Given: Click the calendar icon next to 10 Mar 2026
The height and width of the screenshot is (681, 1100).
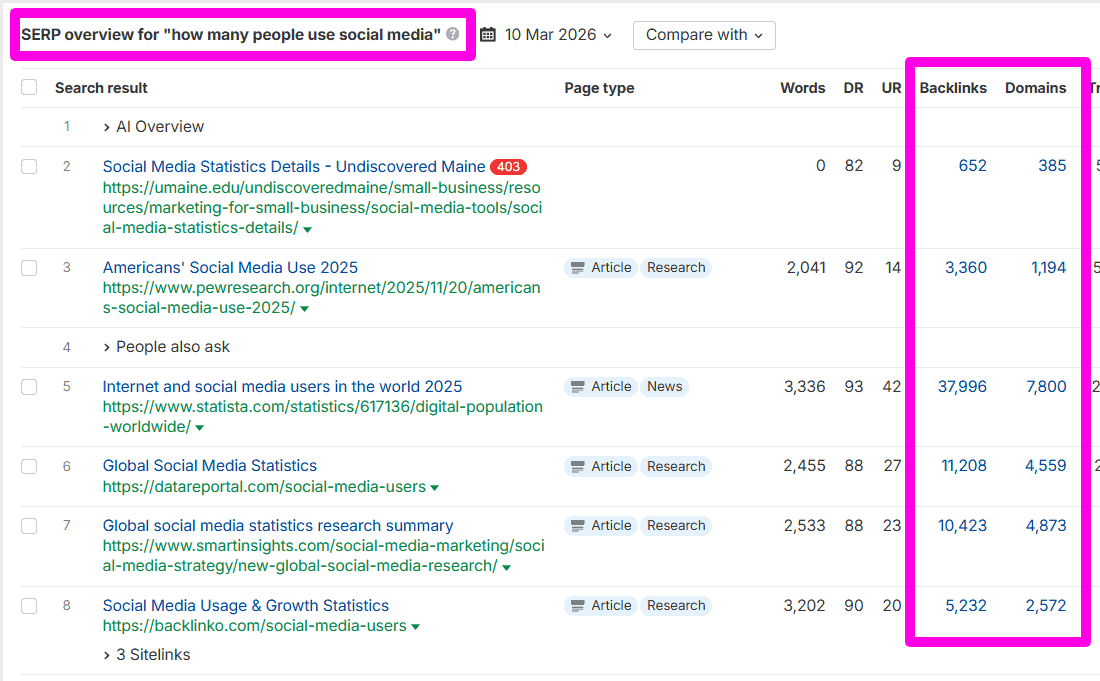Looking at the screenshot, I should coord(488,34).
